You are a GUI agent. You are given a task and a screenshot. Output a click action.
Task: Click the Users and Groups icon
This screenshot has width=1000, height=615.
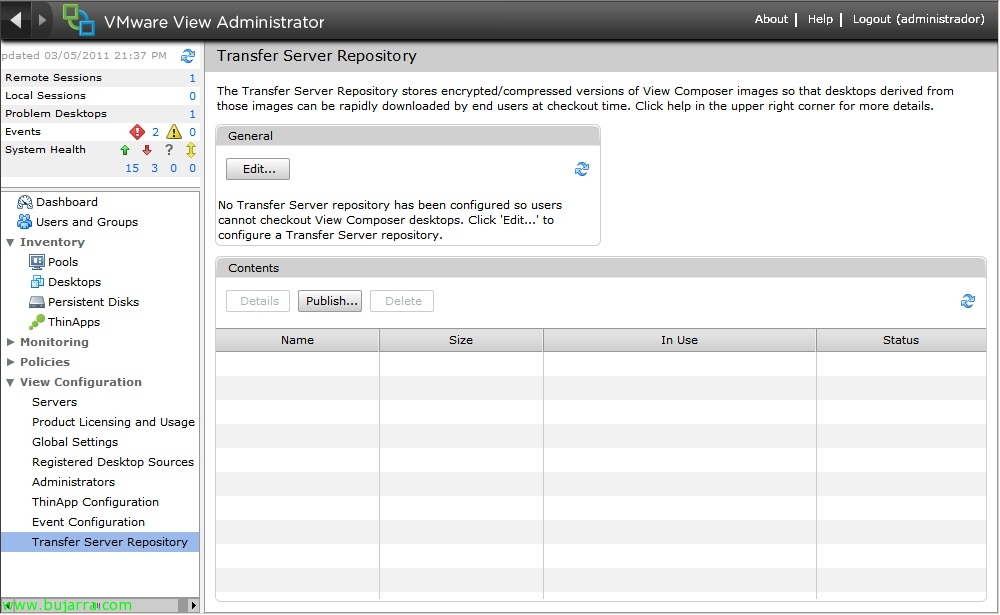click(x=25, y=222)
